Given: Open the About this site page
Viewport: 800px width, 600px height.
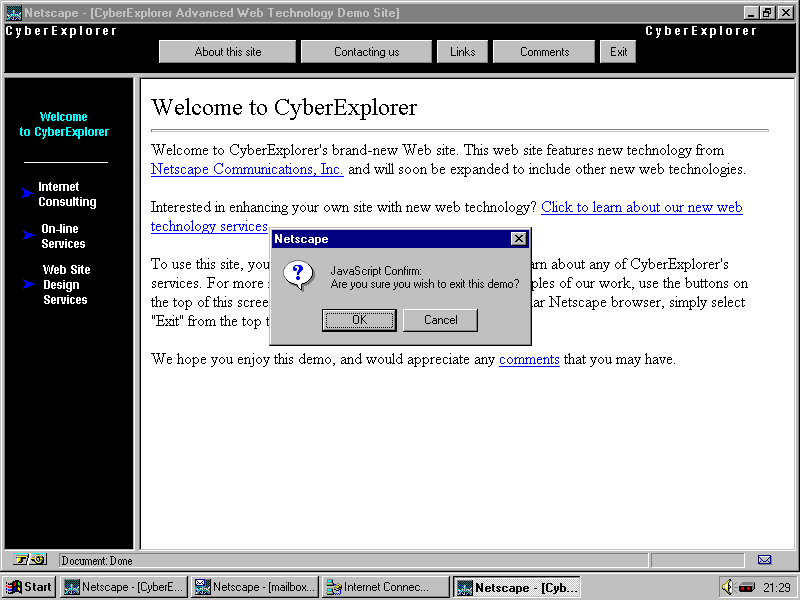Looking at the screenshot, I should click(x=228, y=52).
